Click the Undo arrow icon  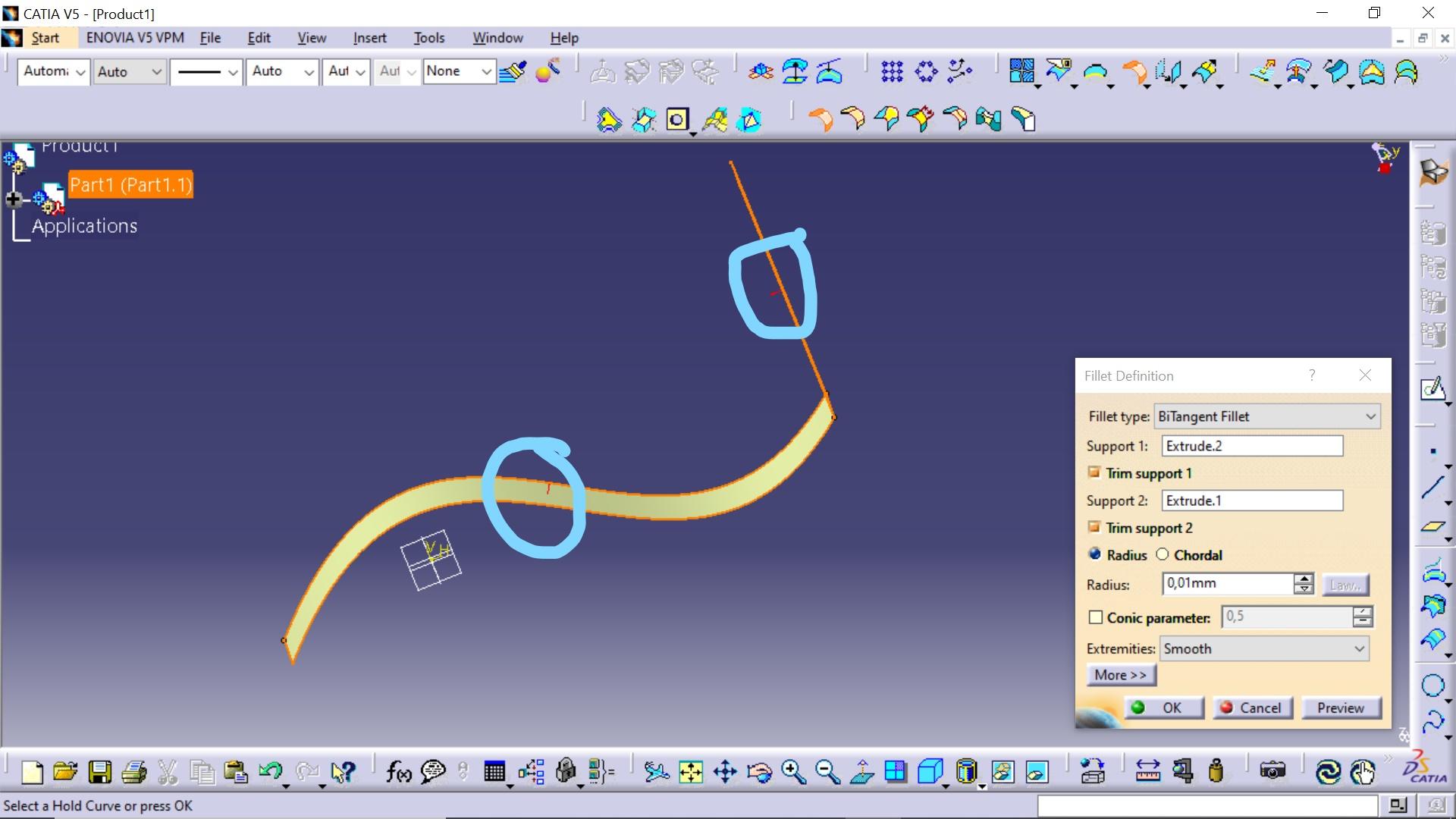269,772
